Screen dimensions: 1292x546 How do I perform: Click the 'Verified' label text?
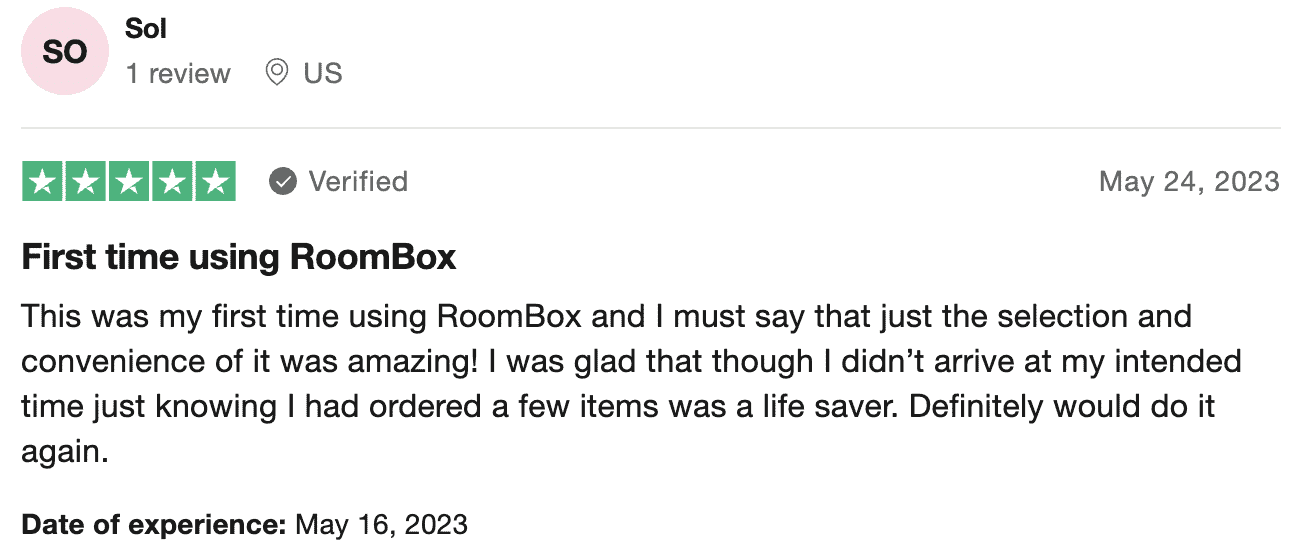coord(358,181)
